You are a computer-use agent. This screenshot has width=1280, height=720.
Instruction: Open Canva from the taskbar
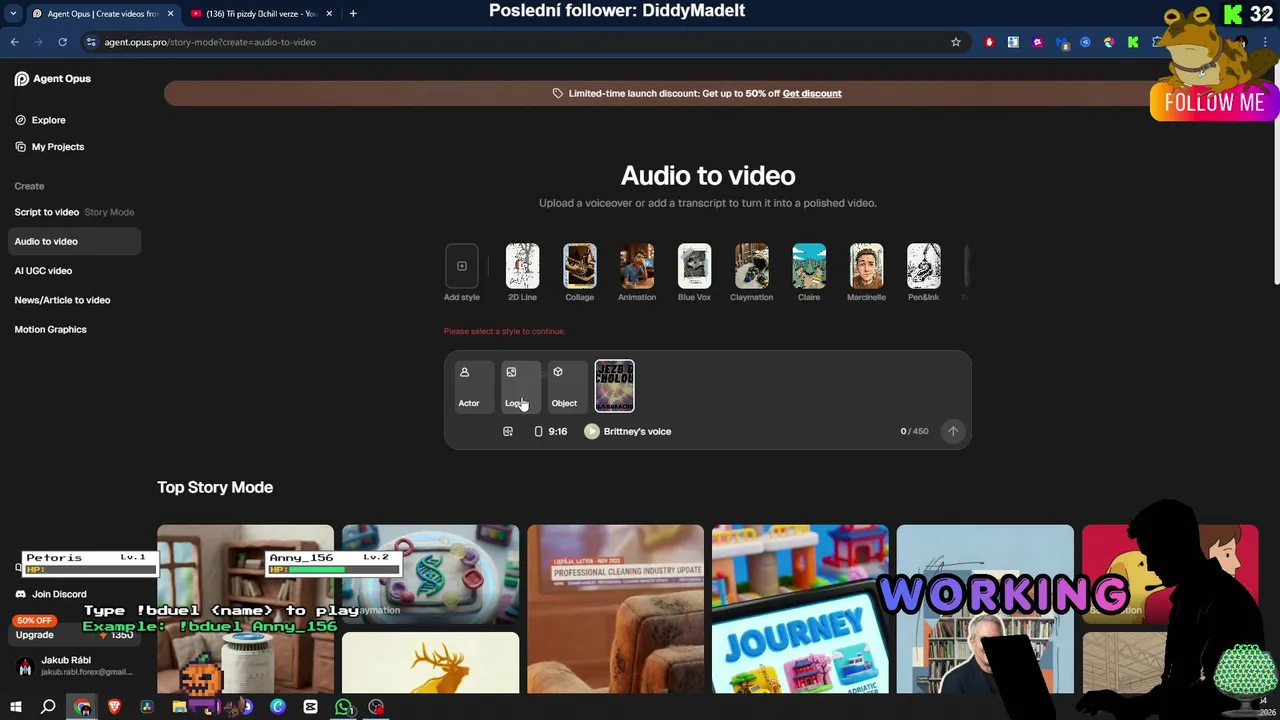(x=278, y=707)
